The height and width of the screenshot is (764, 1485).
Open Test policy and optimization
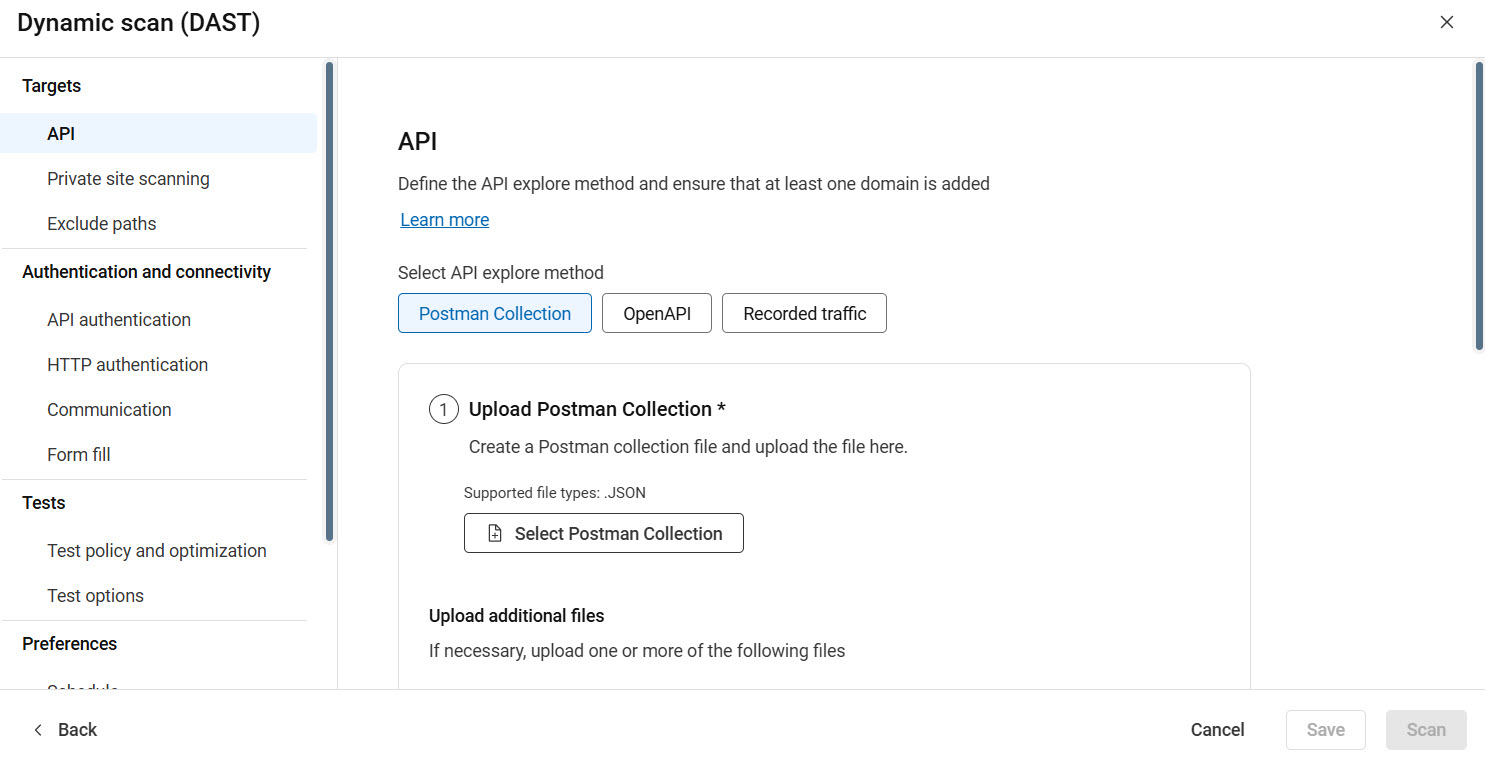click(x=156, y=550)
